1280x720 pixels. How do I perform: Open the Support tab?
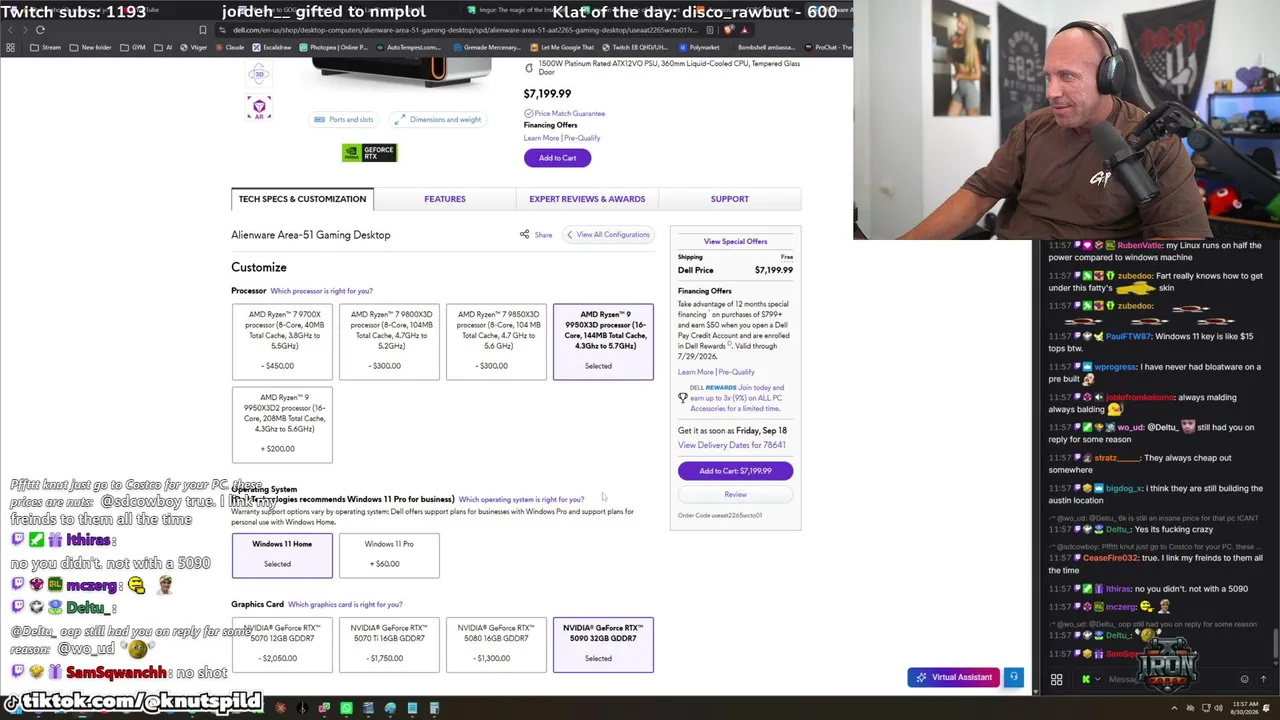(x=729, y=199)
